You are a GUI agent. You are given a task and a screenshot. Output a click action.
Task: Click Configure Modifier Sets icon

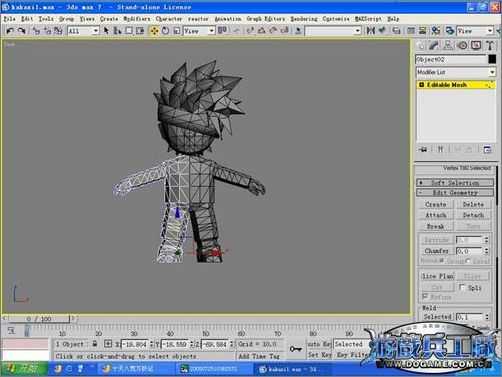click(487, 149)
